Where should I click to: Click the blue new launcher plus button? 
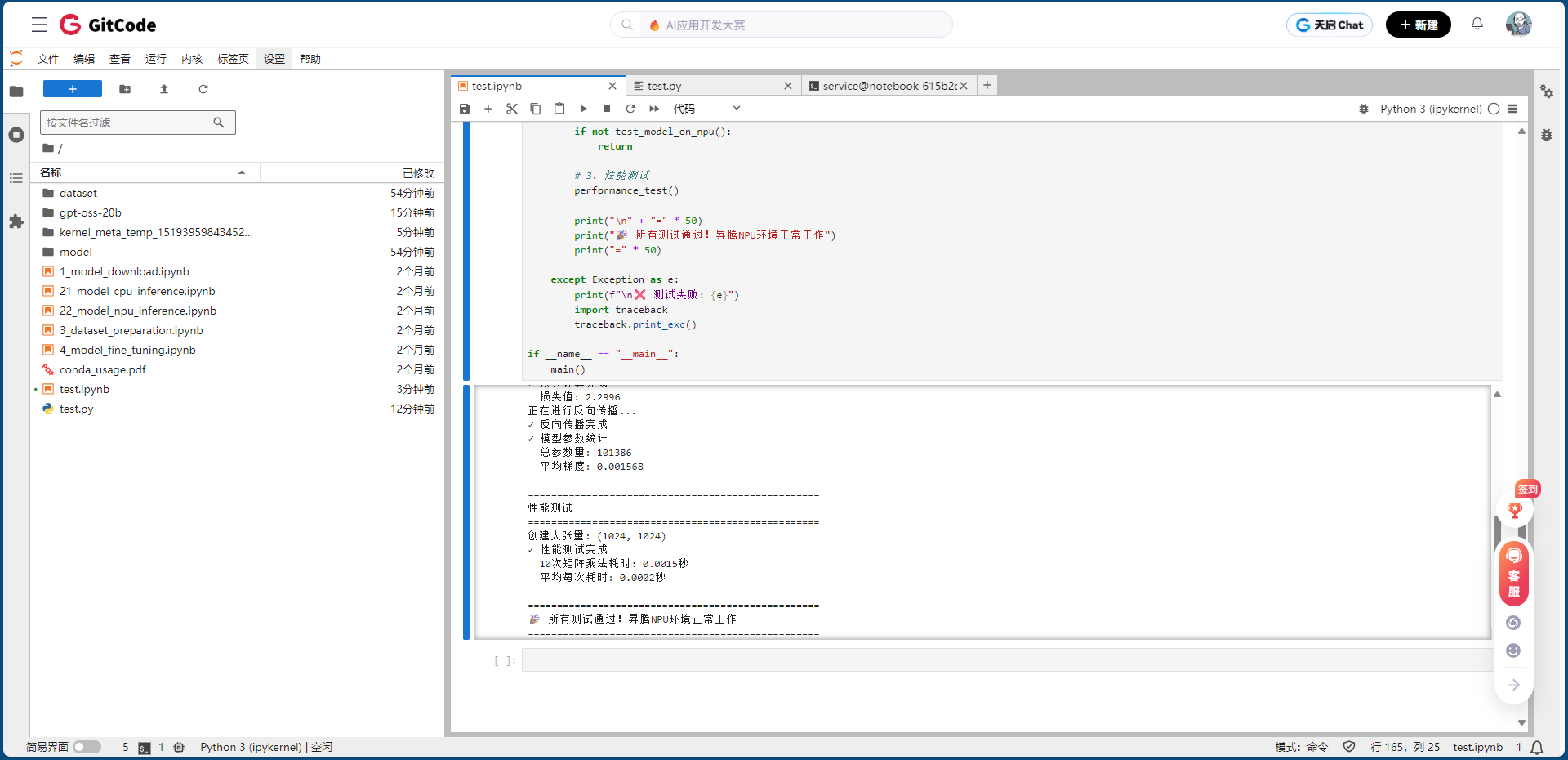(73, 89)
